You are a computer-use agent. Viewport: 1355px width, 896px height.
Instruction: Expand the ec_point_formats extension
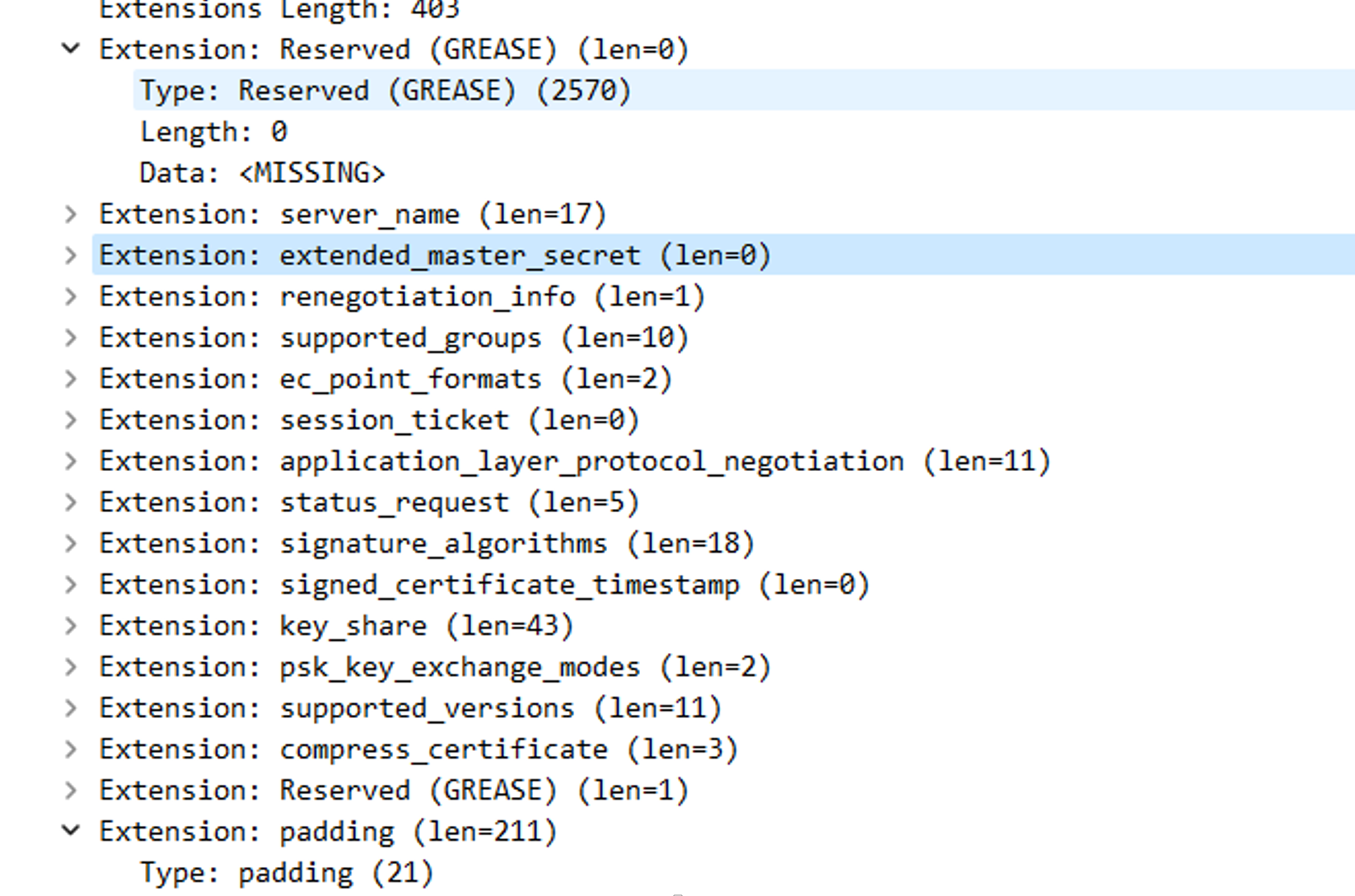71,379
